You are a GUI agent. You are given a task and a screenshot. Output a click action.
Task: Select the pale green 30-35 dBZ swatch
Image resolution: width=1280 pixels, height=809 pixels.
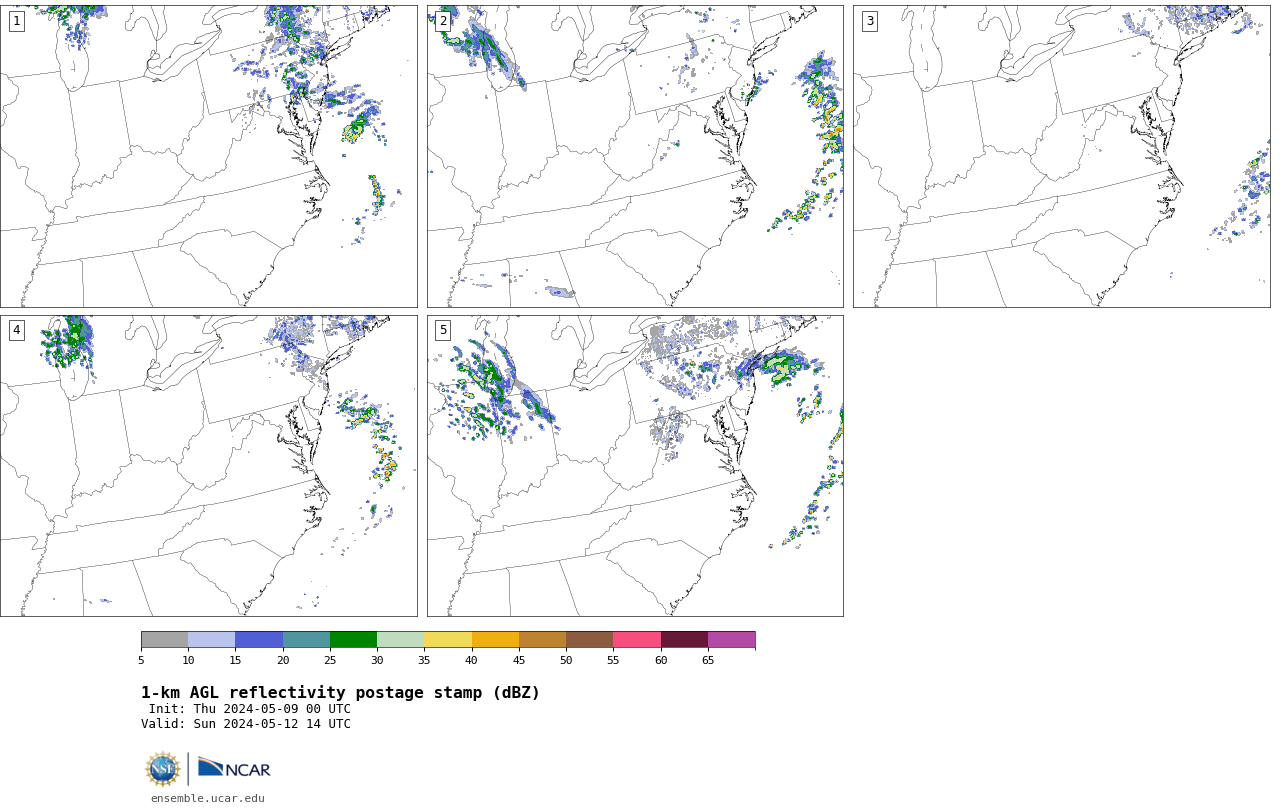click(x=401, y=640)
